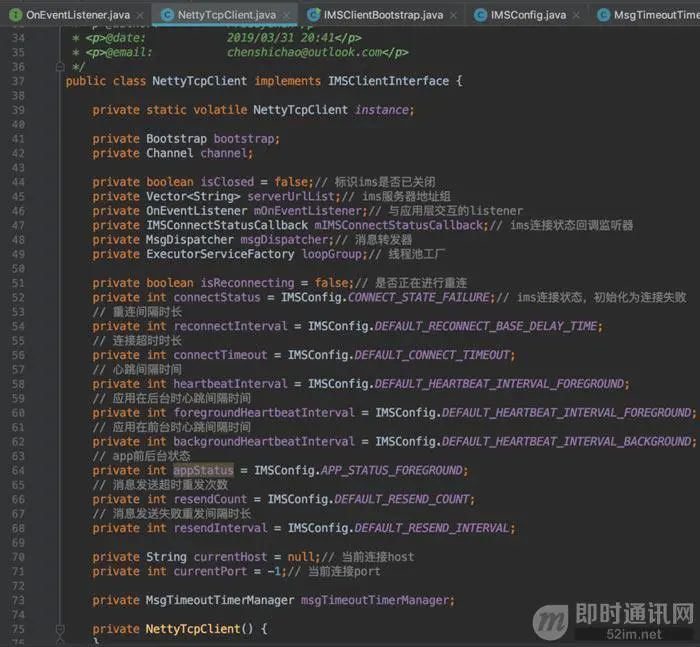Click line number 37 in the gutter
Screen dimensions: 700x647
(18, 81)
